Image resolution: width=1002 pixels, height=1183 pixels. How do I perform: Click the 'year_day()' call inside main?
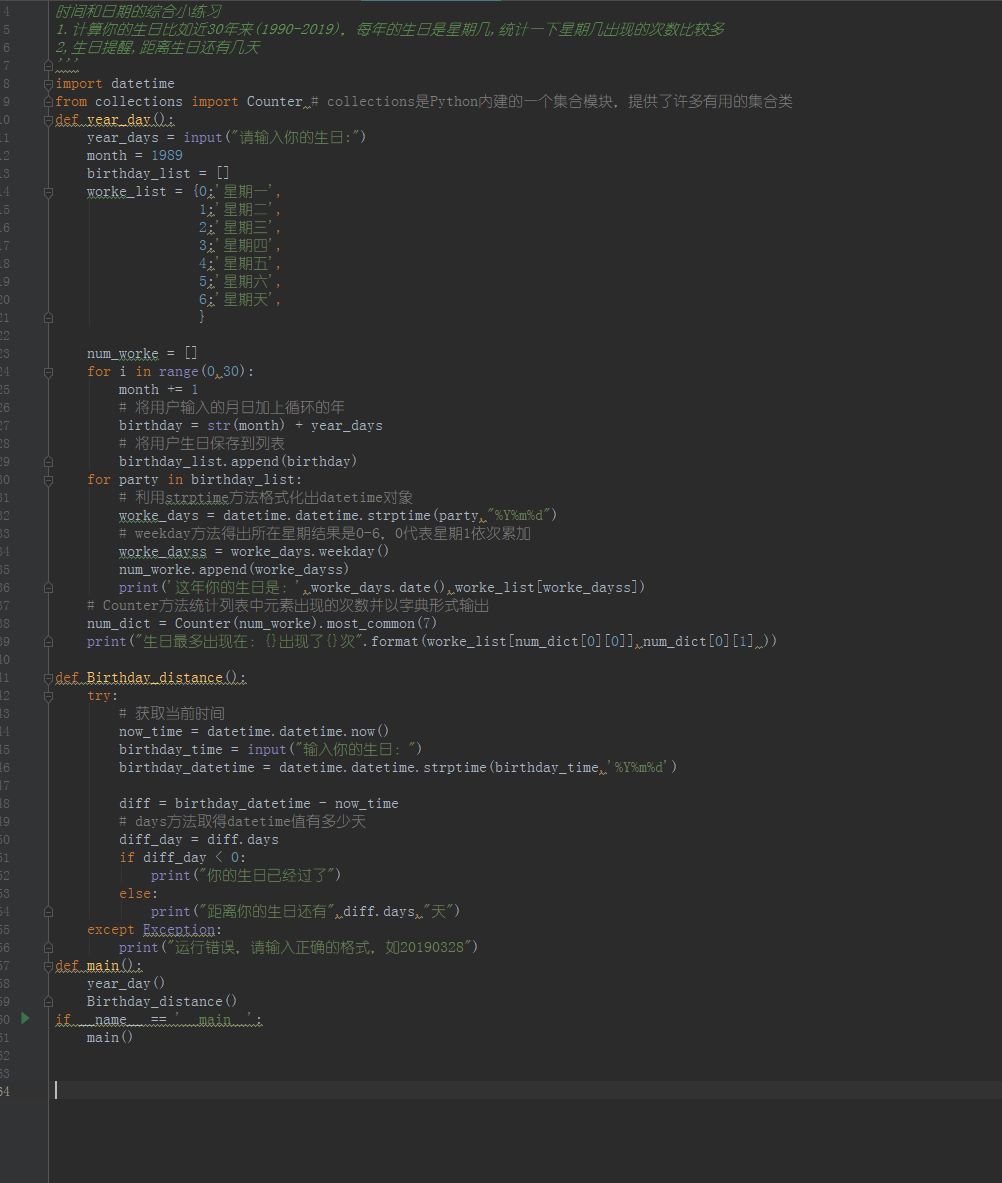125,984
